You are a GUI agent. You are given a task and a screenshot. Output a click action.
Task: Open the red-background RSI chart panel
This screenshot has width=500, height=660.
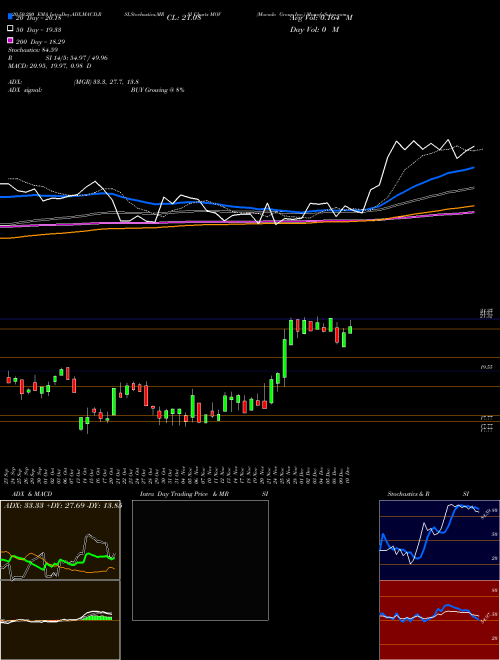click(439, 620)
